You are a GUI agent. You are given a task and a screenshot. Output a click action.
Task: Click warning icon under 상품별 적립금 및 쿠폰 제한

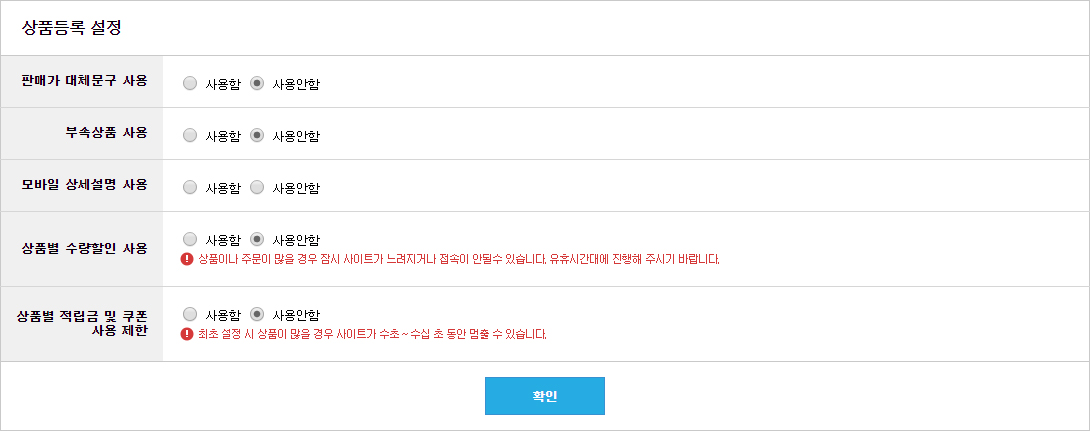tap(186, 334)
